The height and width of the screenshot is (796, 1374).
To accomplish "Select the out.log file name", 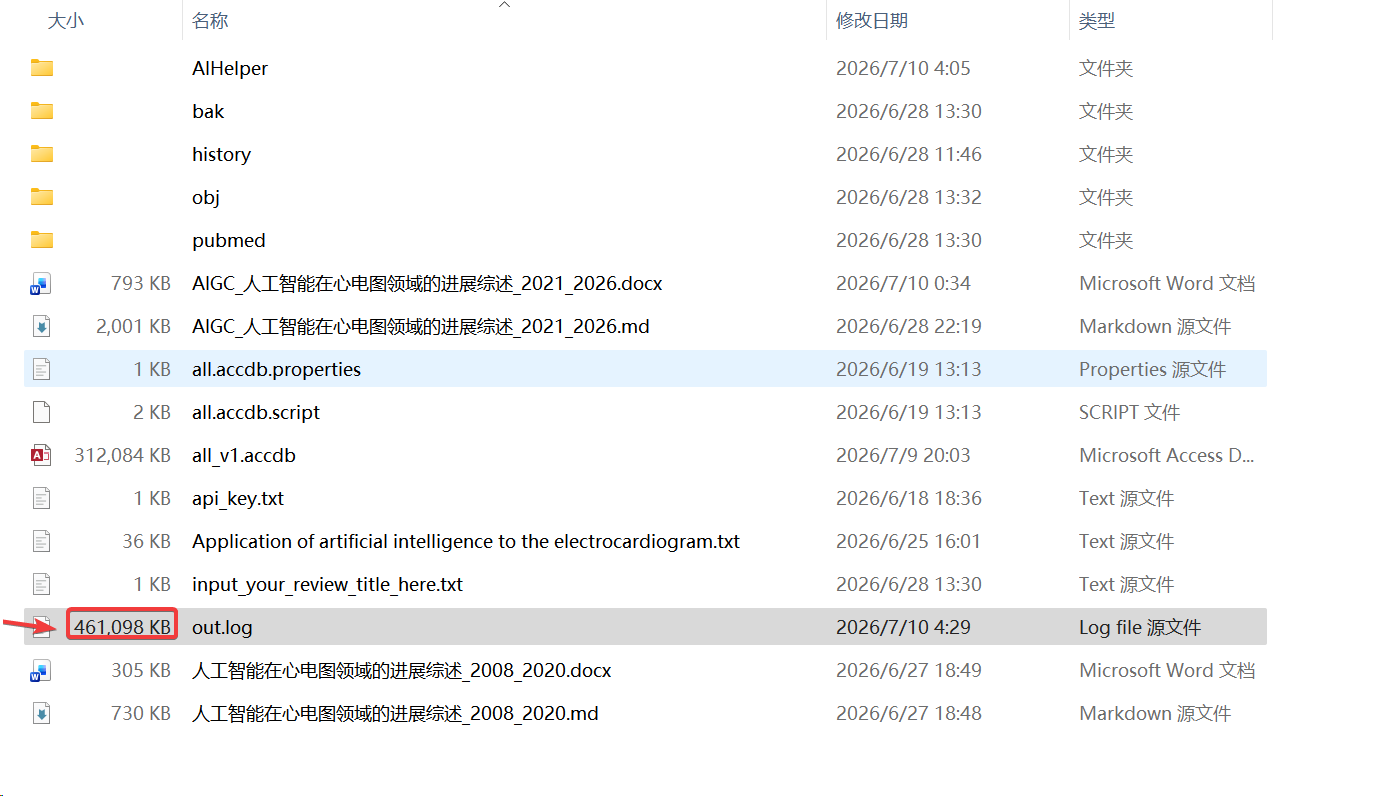I will [x=222, y=627].
